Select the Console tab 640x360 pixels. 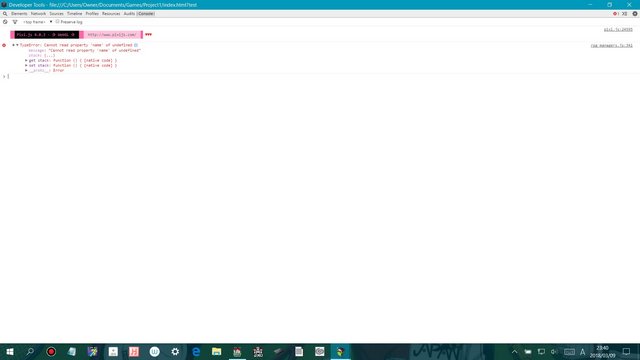pos(146,13)
